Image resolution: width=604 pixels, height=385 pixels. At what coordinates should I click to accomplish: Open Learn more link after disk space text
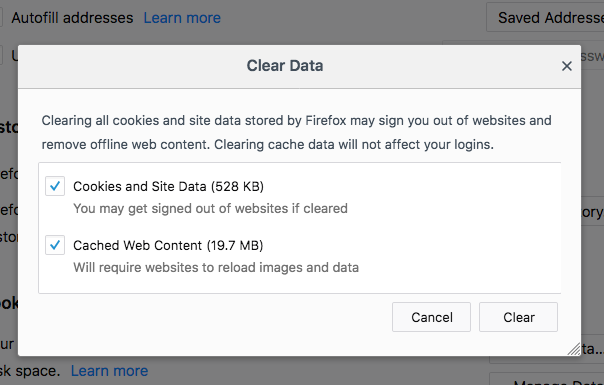click(109, 371)
